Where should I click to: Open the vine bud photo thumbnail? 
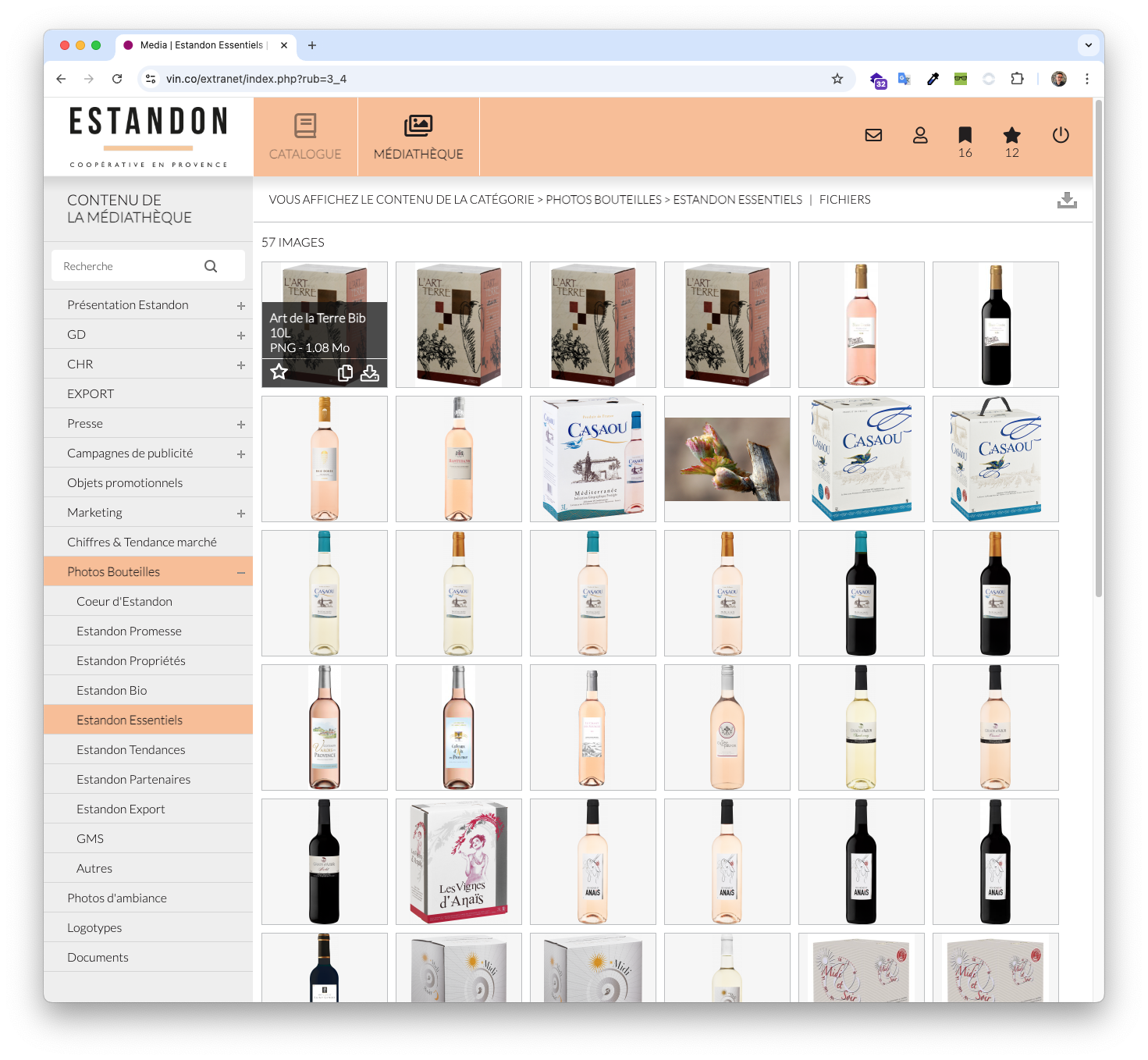pos(727,459)
